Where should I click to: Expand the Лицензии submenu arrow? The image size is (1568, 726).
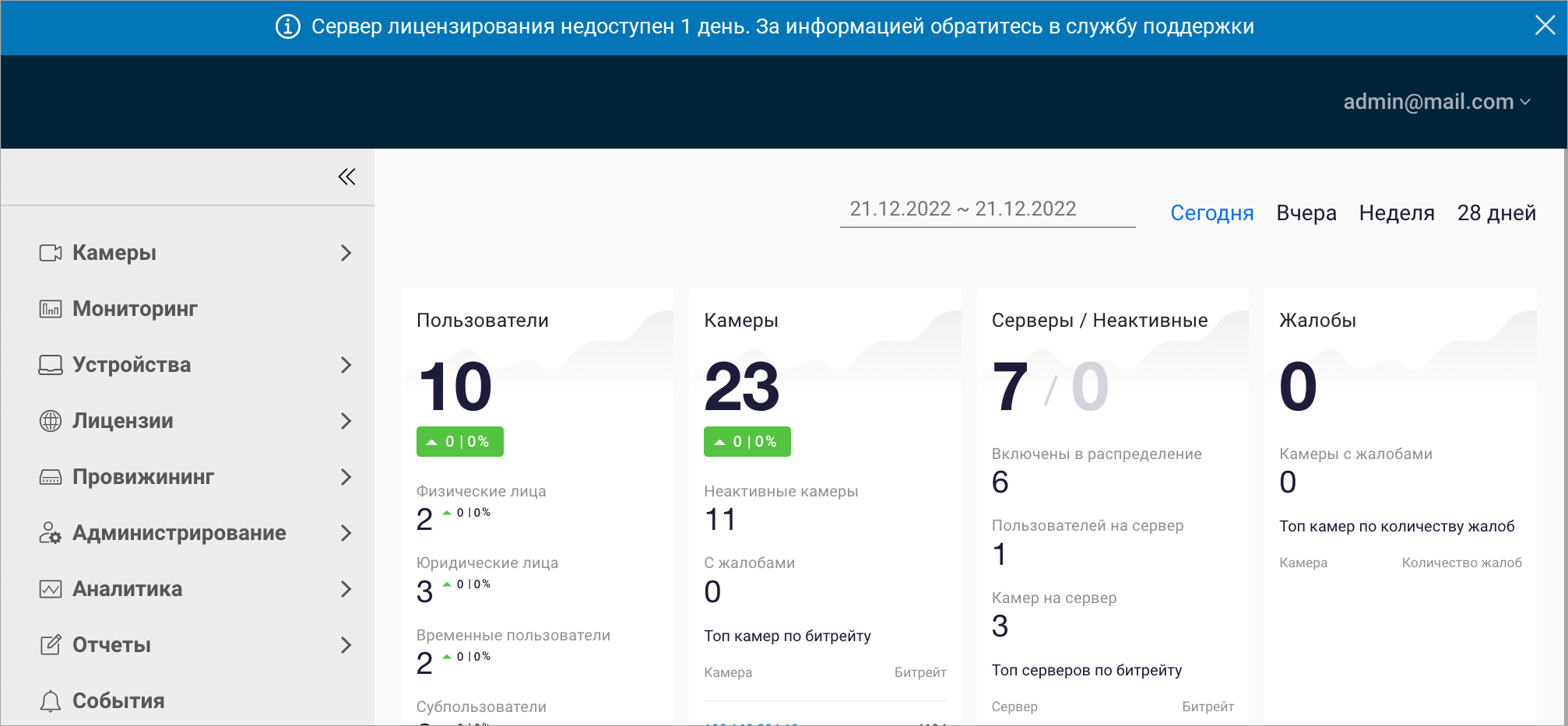(346, 421)
